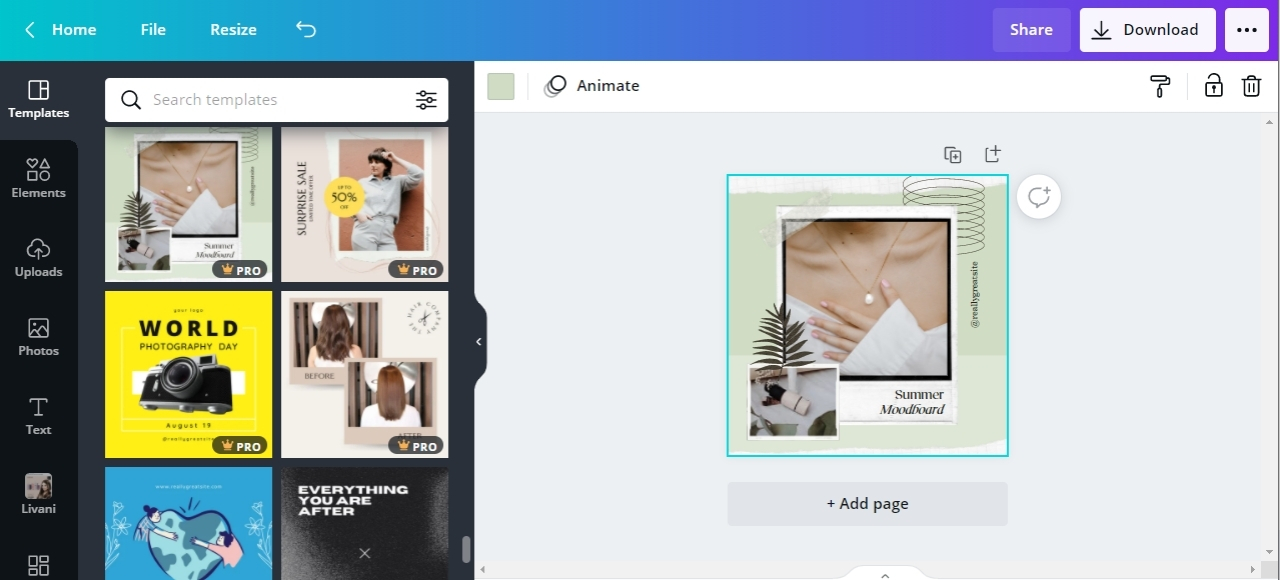Screen dimensions: 1280x580
Task: Click the Animate button
Action: 592,86
